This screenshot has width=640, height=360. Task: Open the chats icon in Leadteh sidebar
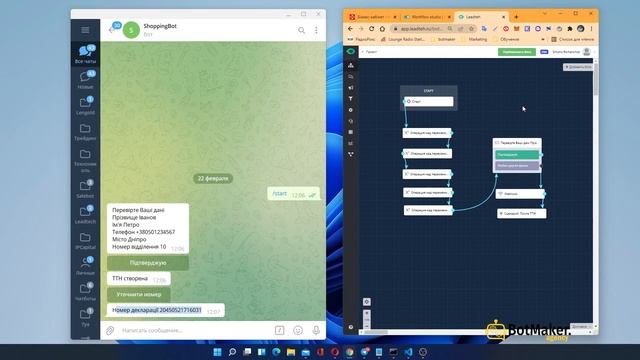(x=351, y=76)
